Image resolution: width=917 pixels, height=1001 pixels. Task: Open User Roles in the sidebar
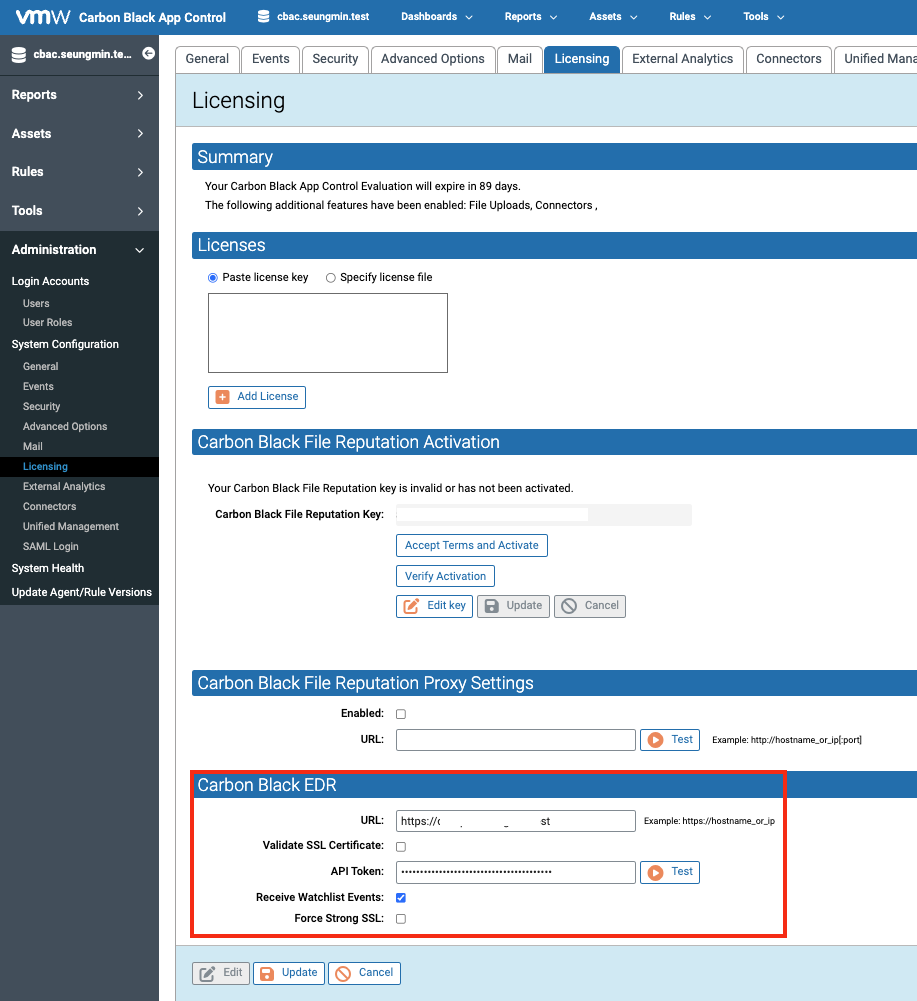coord(47,323)
